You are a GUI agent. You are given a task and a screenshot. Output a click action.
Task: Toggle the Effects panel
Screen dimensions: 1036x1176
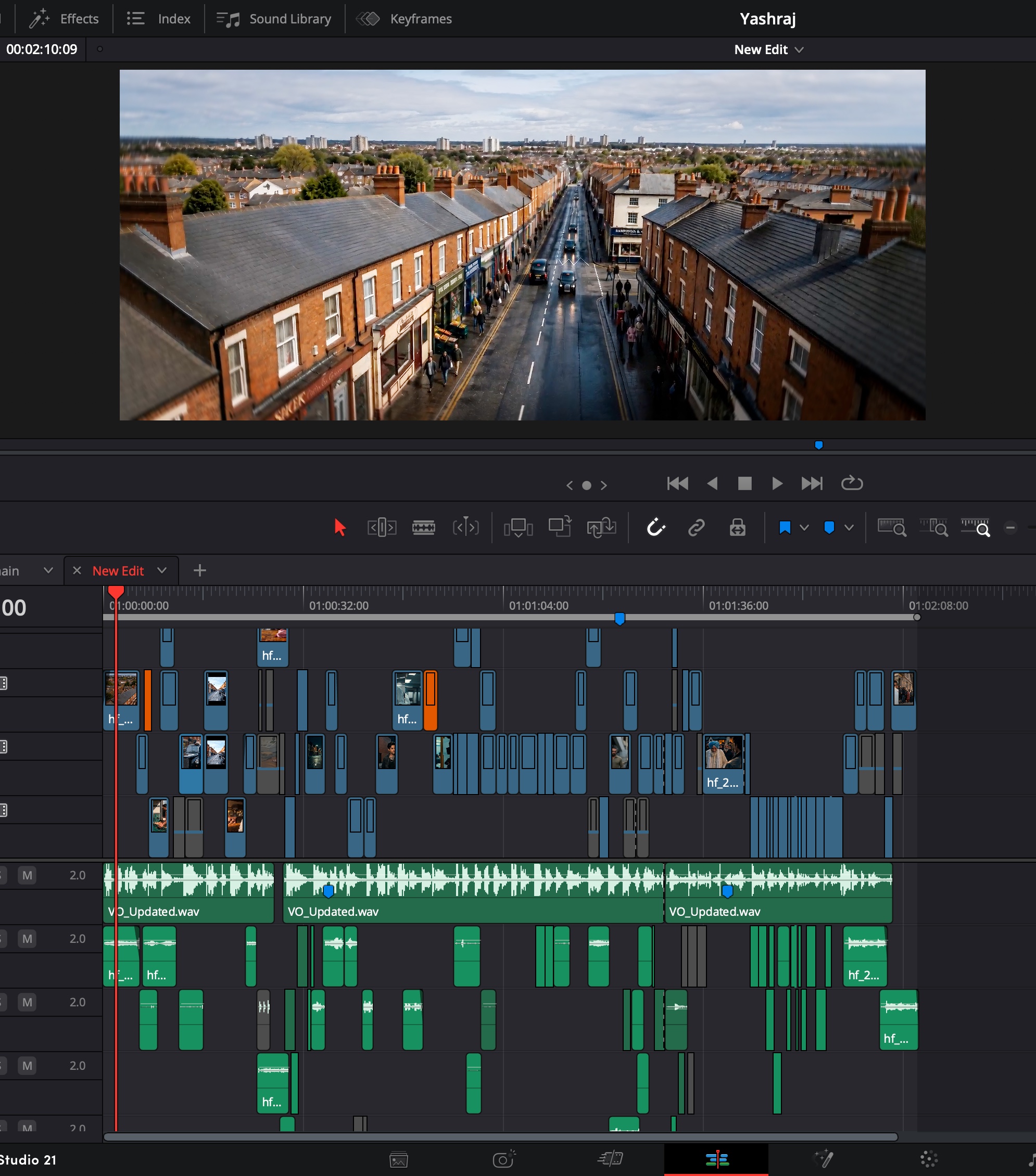[64, 18]
